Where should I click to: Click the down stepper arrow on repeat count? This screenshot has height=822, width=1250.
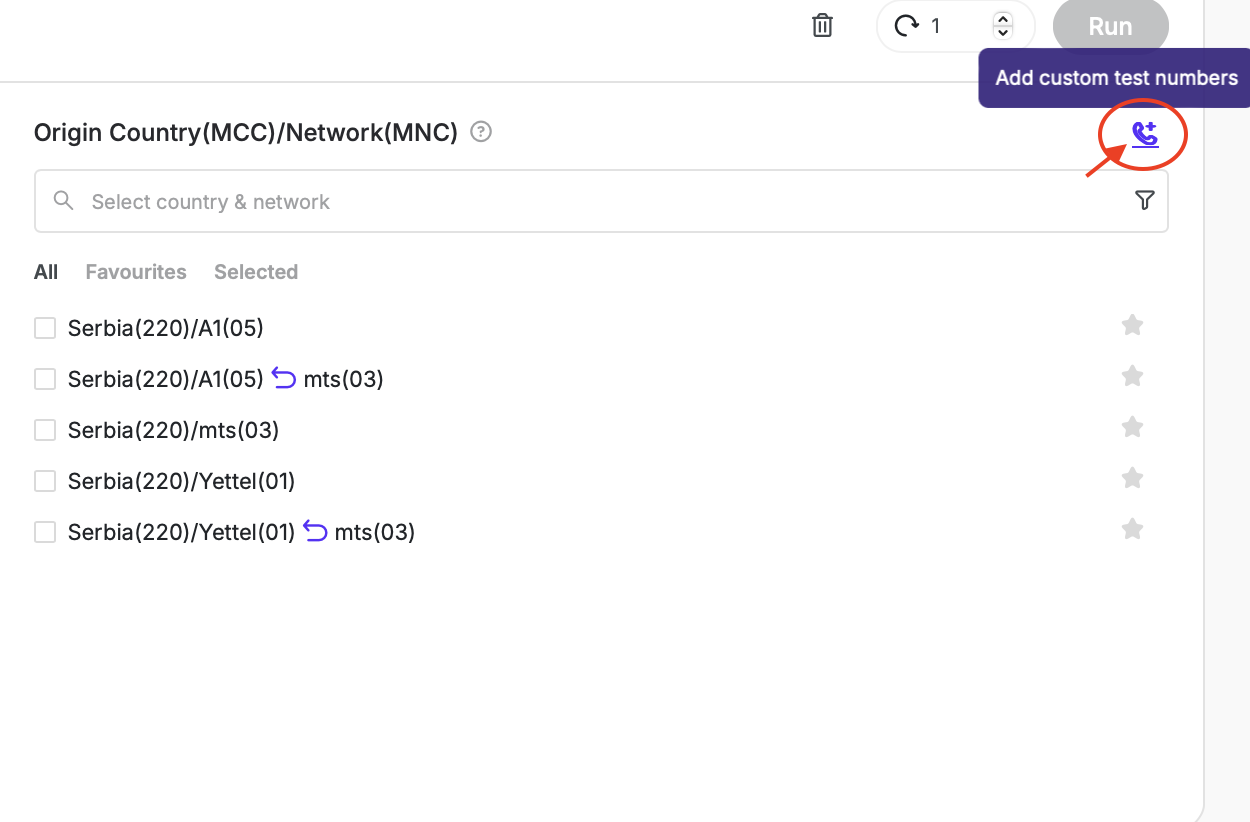pyautogui.click(x=1003, y=32)
